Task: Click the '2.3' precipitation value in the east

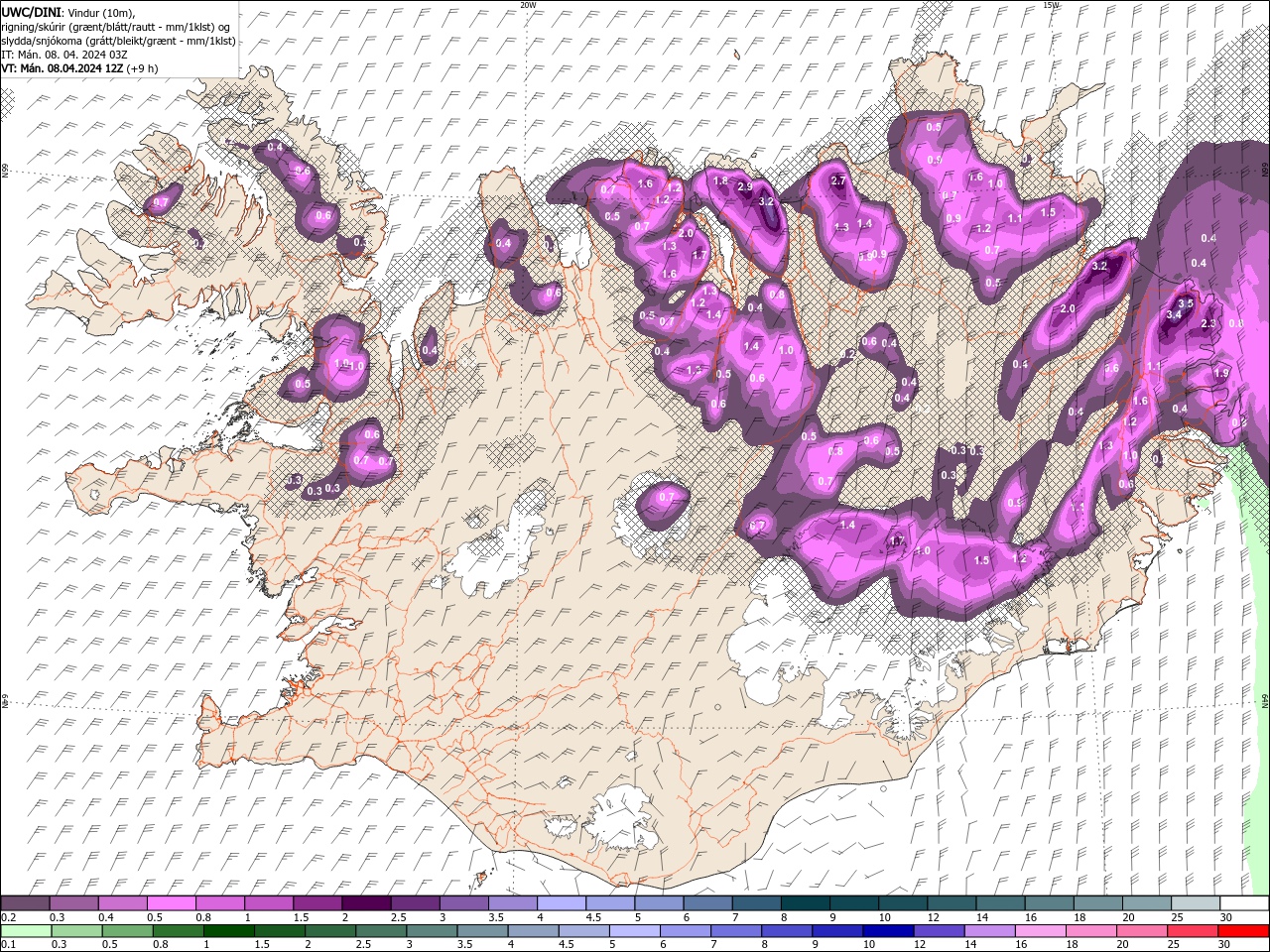Action: [x=1208, y=324]
